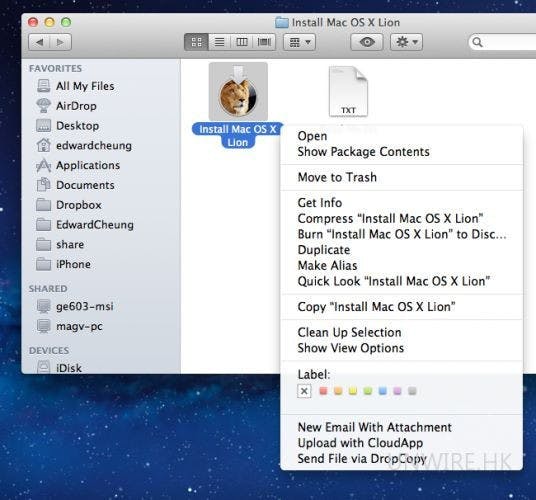Choose Clean Up Selection
This screenshot has height=500, width=536.
point(402,332)
